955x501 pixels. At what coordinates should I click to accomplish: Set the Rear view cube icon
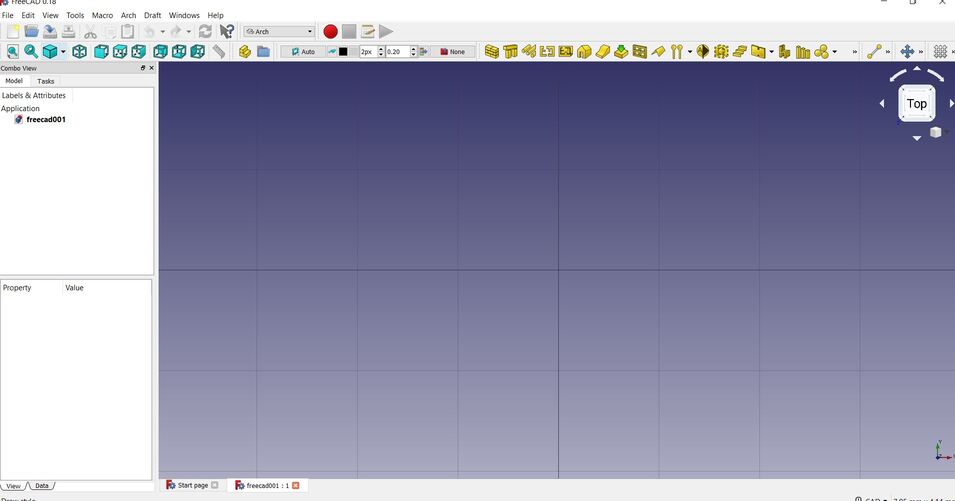coord(160,52)
